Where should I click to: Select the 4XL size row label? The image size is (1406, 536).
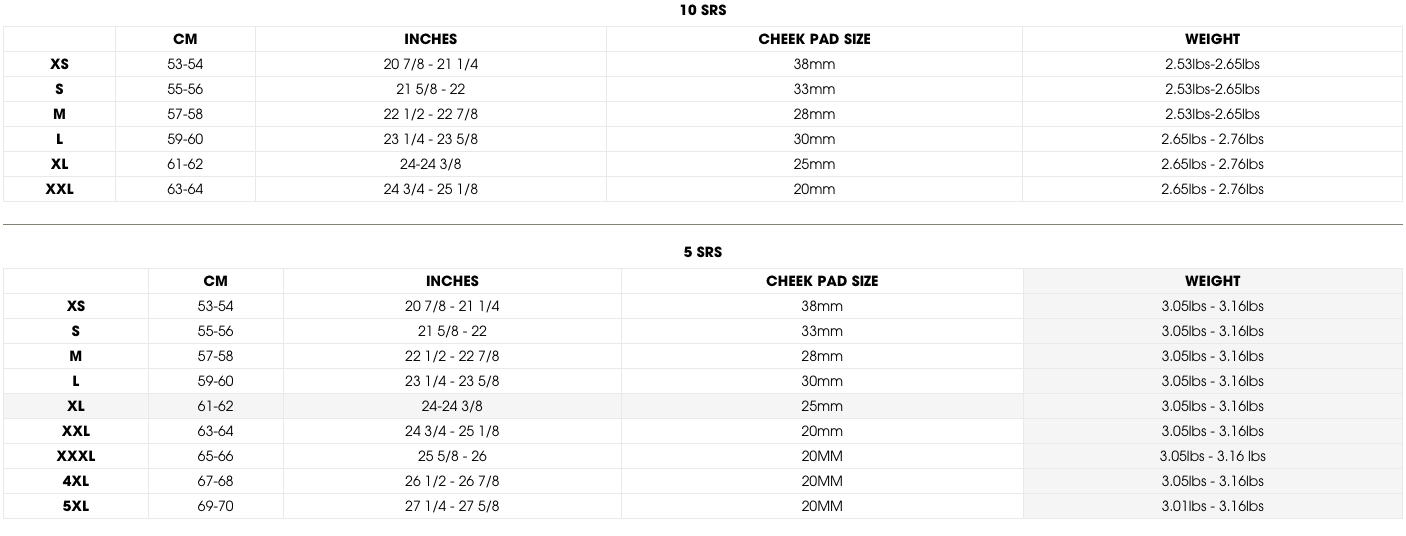(x=76, y=481)
